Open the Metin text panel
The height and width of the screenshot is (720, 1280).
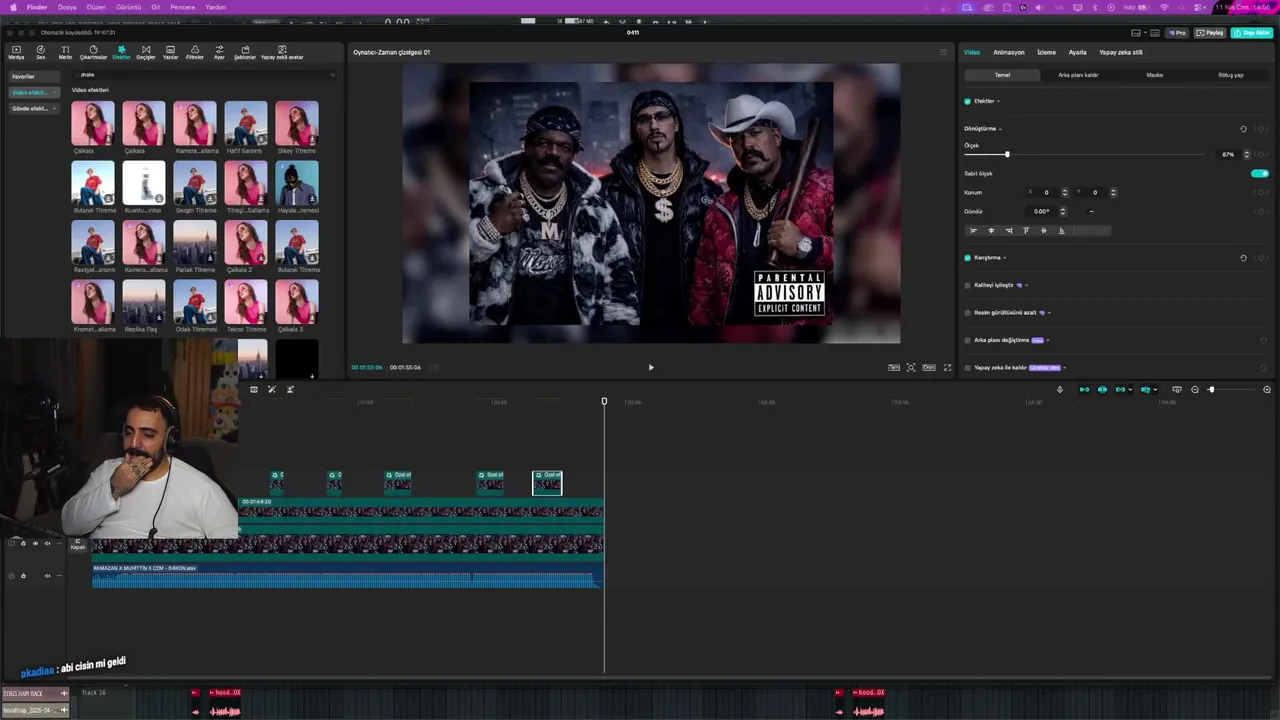click(x=65, y=52)
